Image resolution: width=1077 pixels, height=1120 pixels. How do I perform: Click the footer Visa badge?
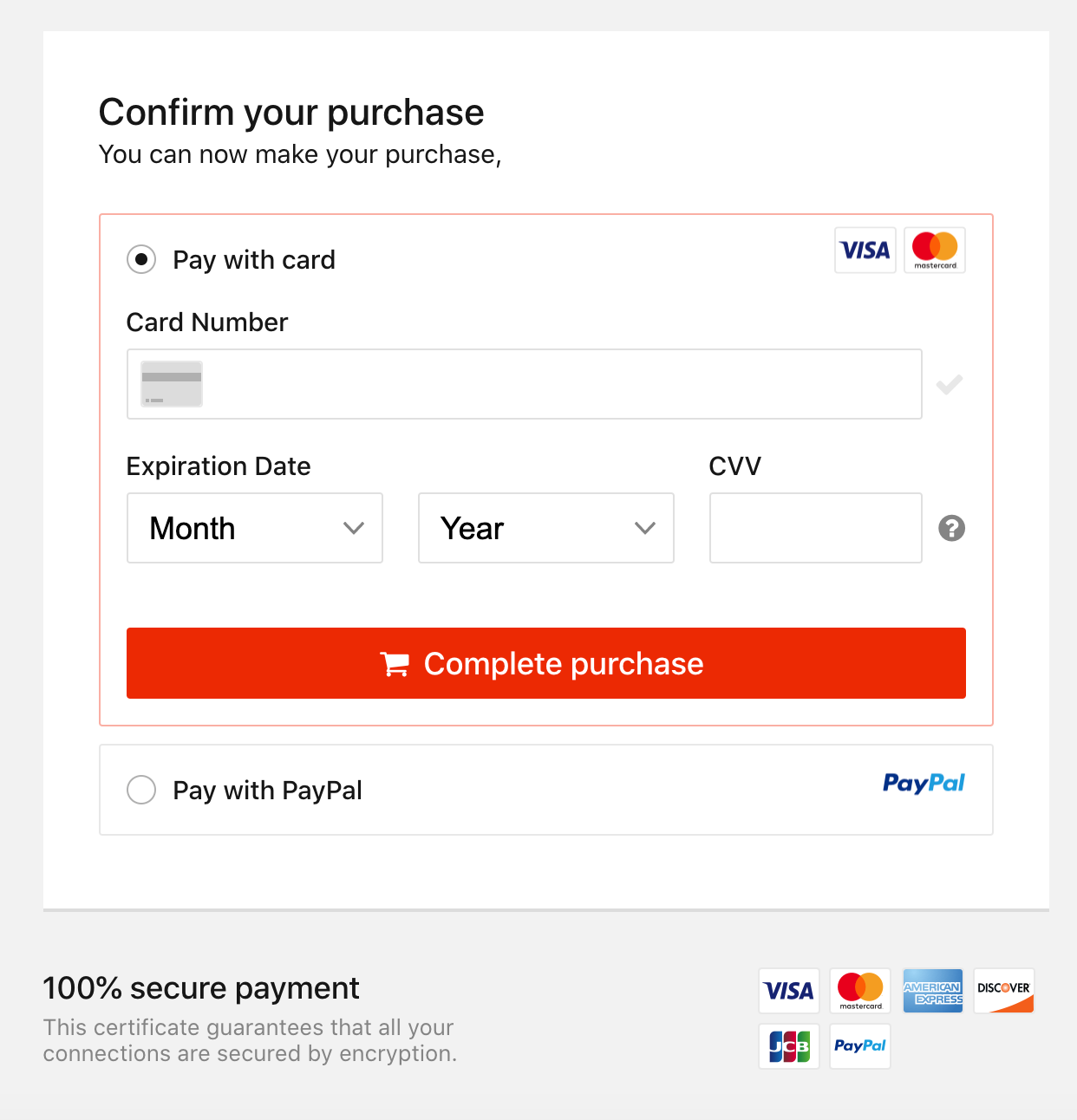point(789,991)
